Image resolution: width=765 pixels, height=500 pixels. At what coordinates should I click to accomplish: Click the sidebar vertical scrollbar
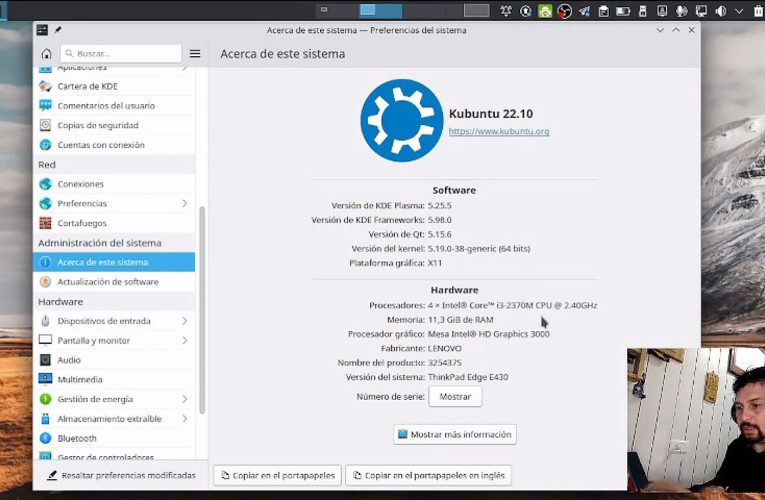click(x=202, y=310)
